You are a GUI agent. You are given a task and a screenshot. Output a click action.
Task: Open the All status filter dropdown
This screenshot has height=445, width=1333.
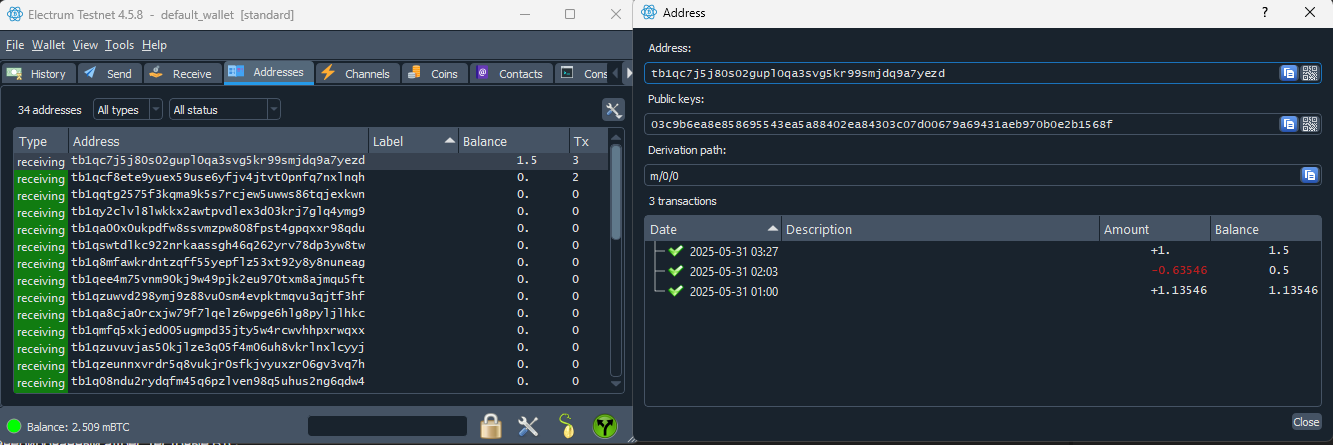(x=224, y=110)
